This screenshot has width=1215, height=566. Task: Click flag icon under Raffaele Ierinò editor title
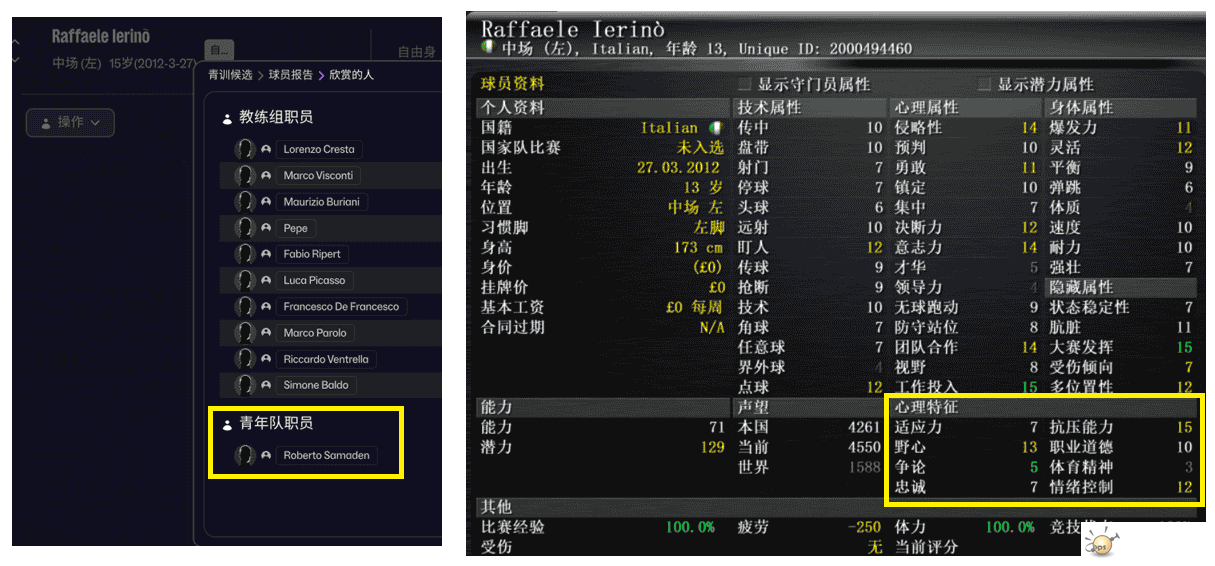click(x=488, y=47)
